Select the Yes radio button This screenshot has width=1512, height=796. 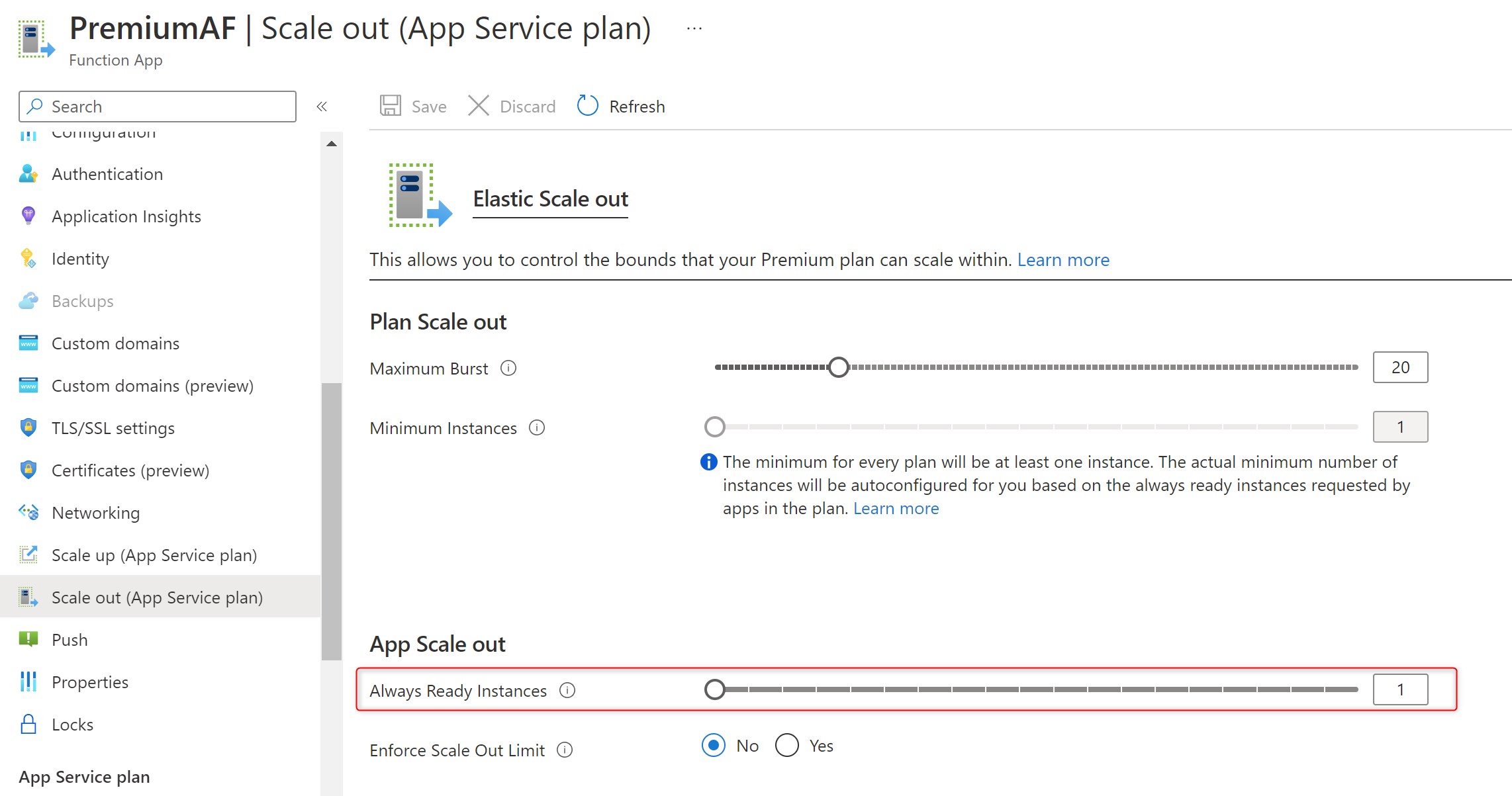[787, 745]
